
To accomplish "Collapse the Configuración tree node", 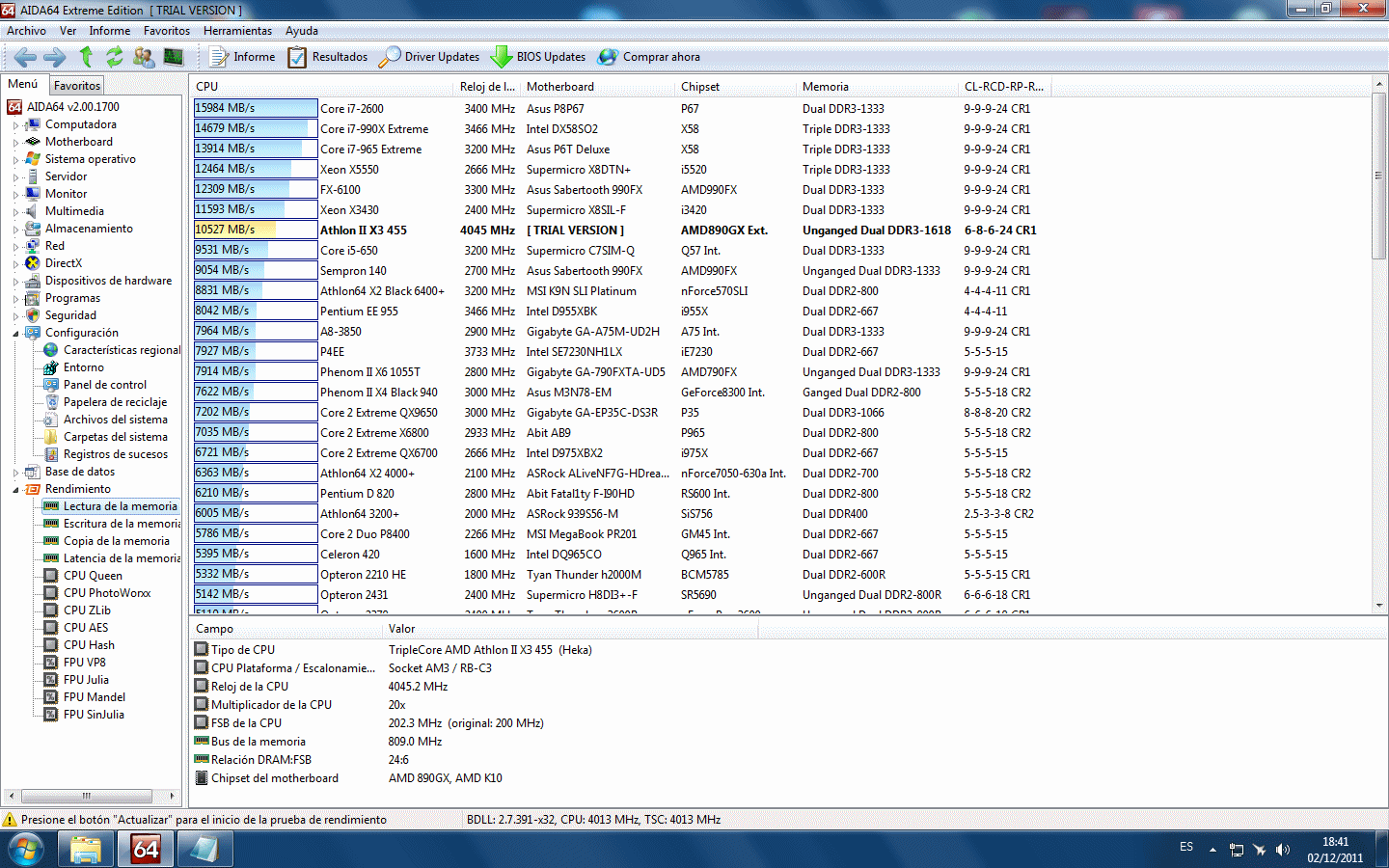I will [x=15, y=334].
